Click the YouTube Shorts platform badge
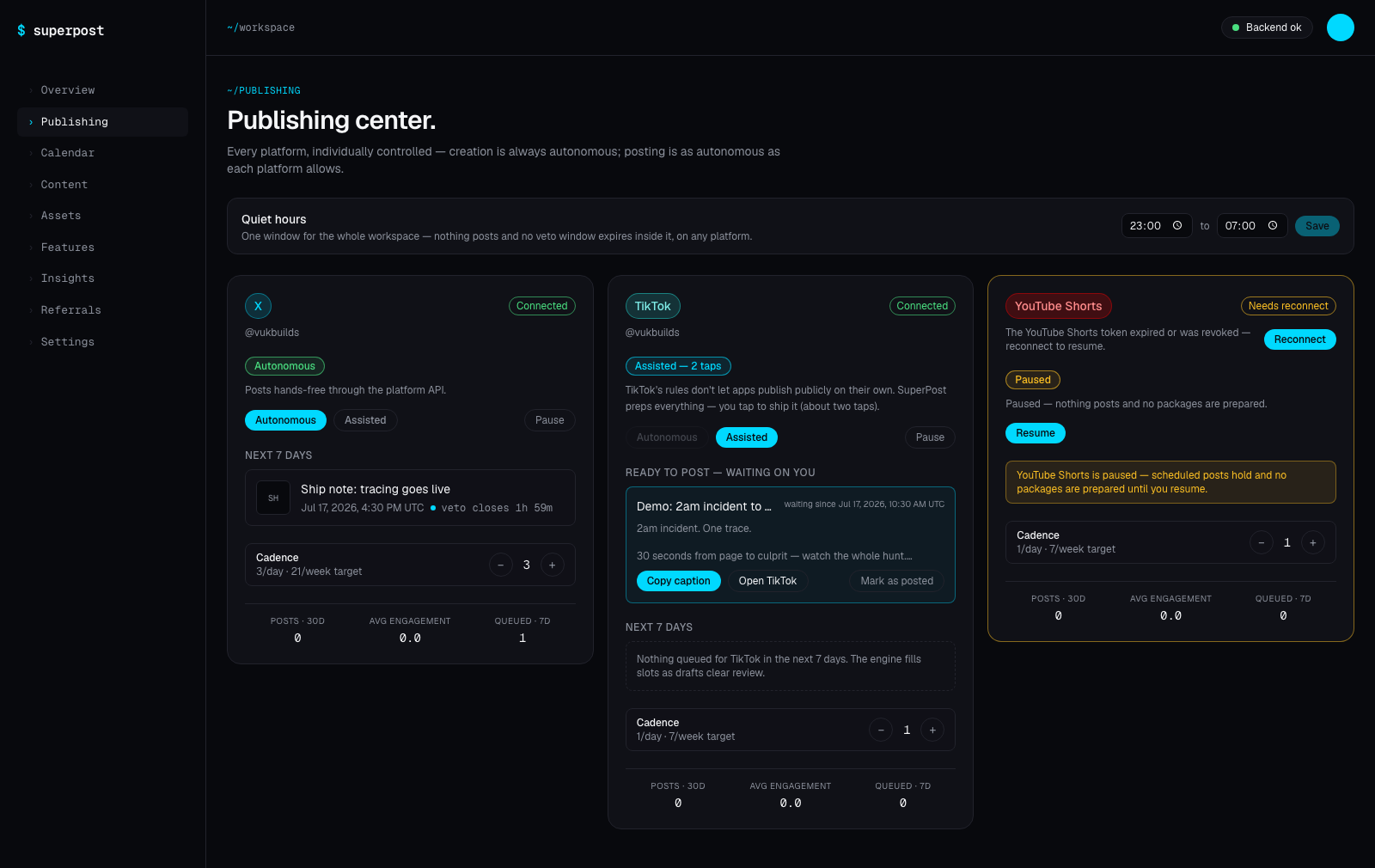Image resolution: width=1375 pixels, height=868 pixels. click(1058, 306)
